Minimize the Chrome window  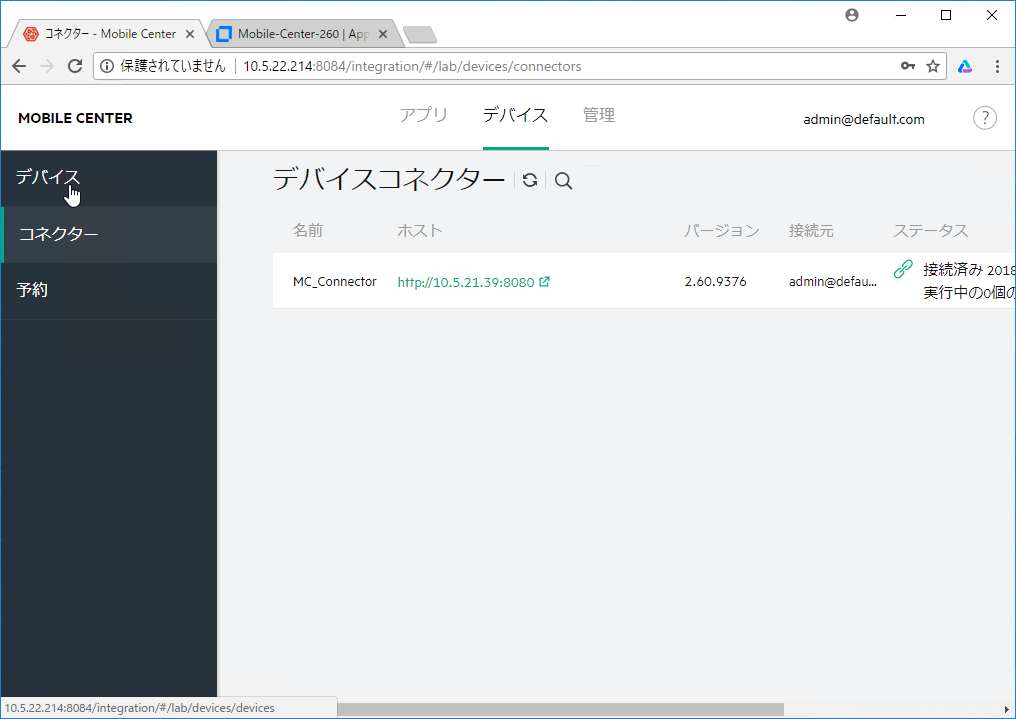[901, 15]
